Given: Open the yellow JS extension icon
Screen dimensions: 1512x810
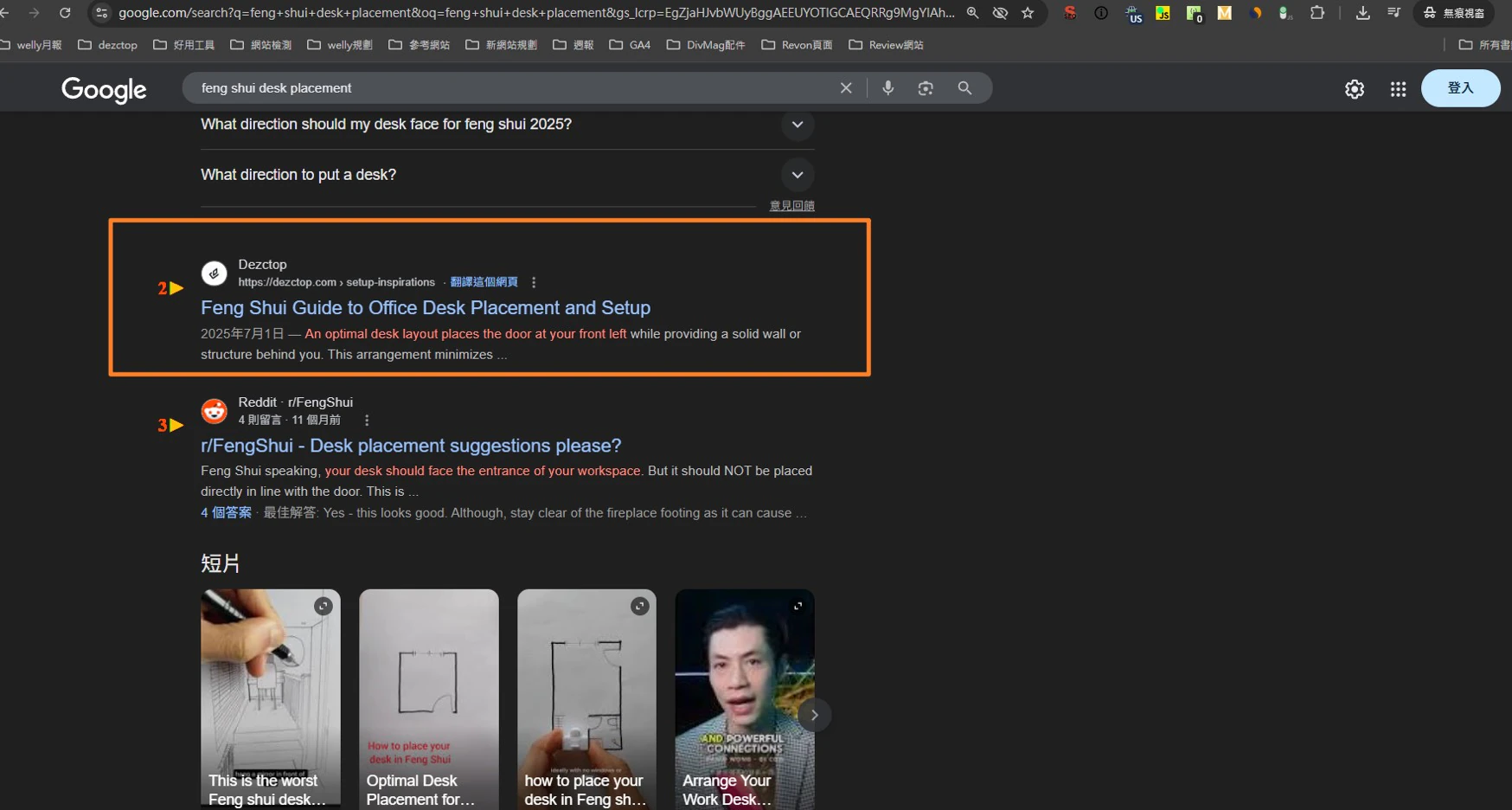Looking at the screenshot, I should coord(1163,13).
